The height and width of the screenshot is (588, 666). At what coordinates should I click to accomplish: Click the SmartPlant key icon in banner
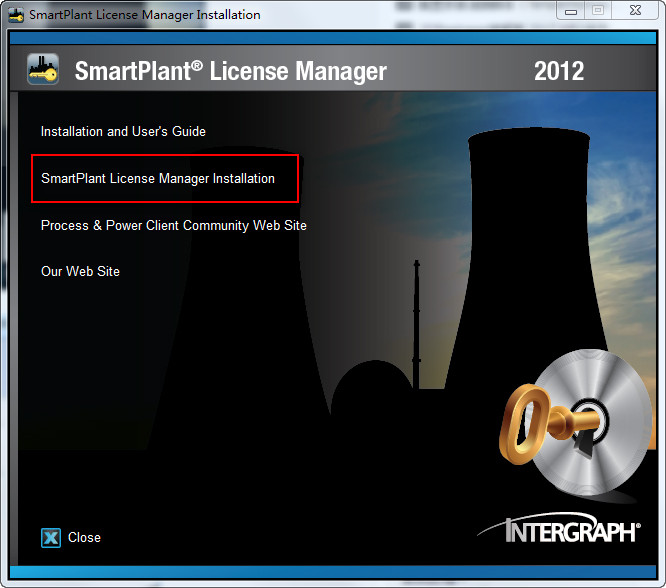coord(43,69)
